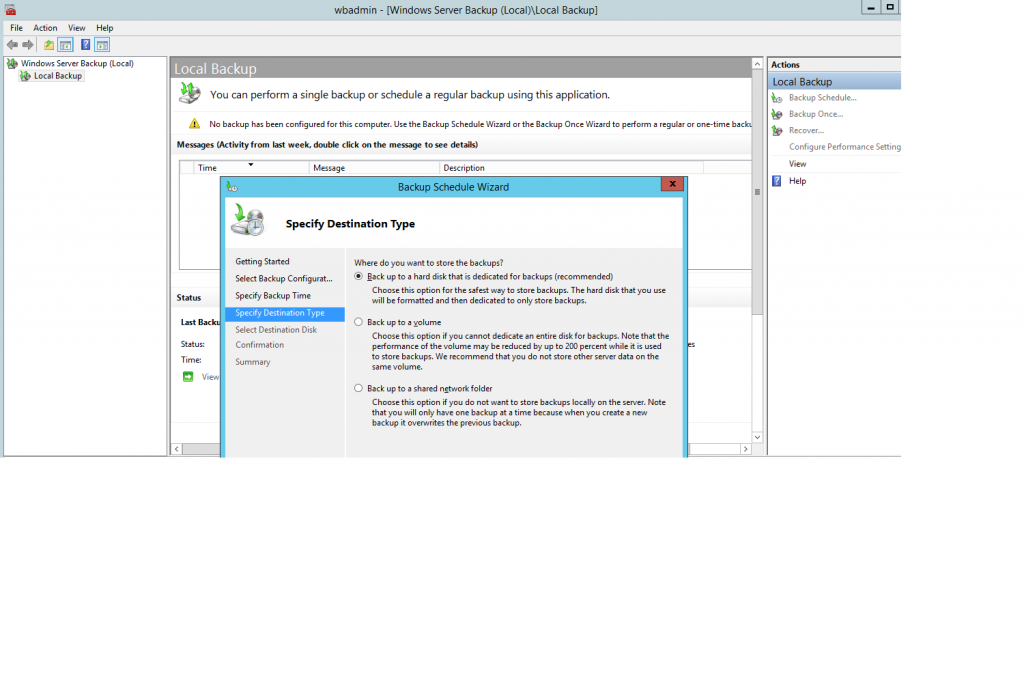This screenshot has width=1024, height=683.
Task: Click the Recover action icon
Action: click(x=777, y=131)
